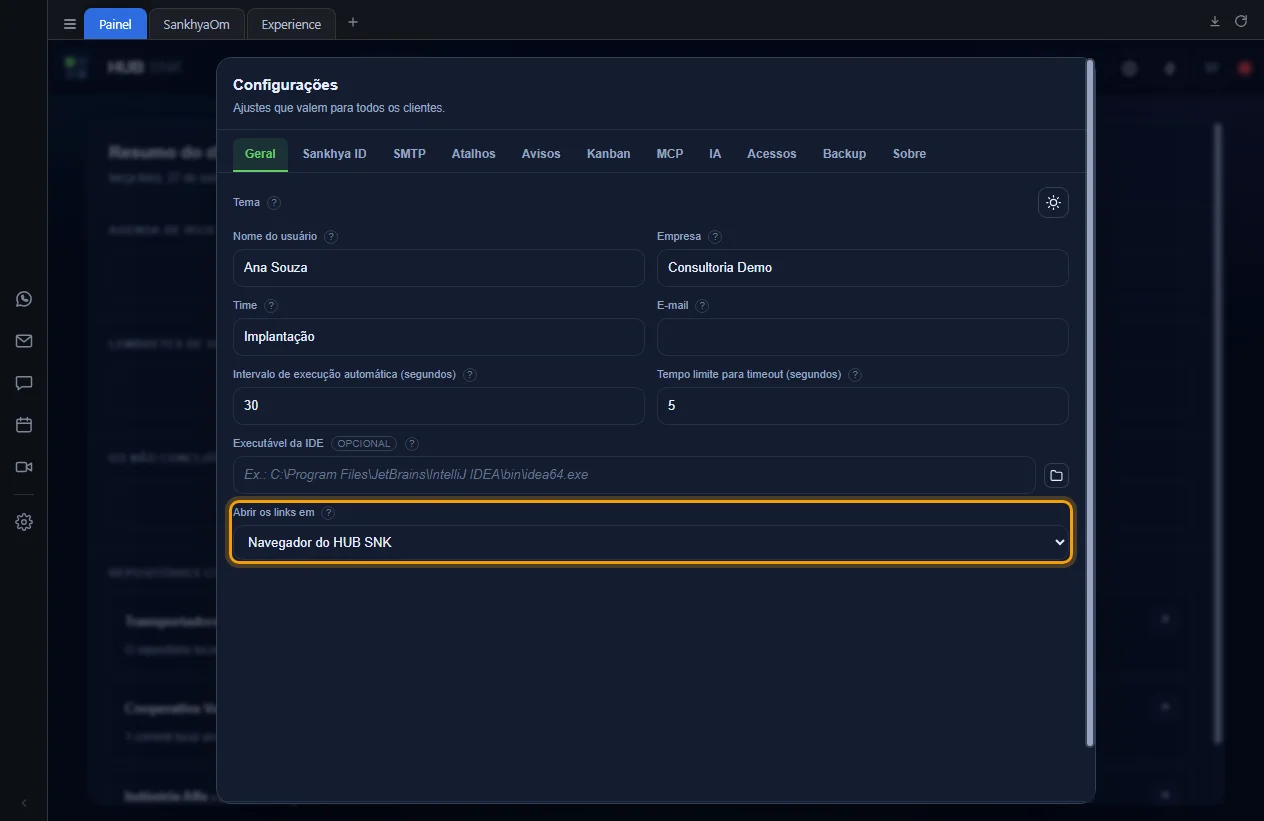Show help for the E-mail field
Image resolution: width=1264 pixels, height=821 pixels.
click(x=702, y=306)
